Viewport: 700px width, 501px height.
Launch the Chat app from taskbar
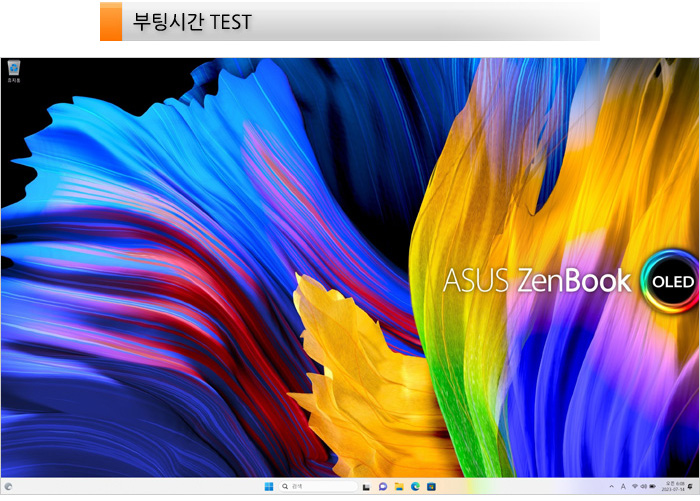(383, 487)
